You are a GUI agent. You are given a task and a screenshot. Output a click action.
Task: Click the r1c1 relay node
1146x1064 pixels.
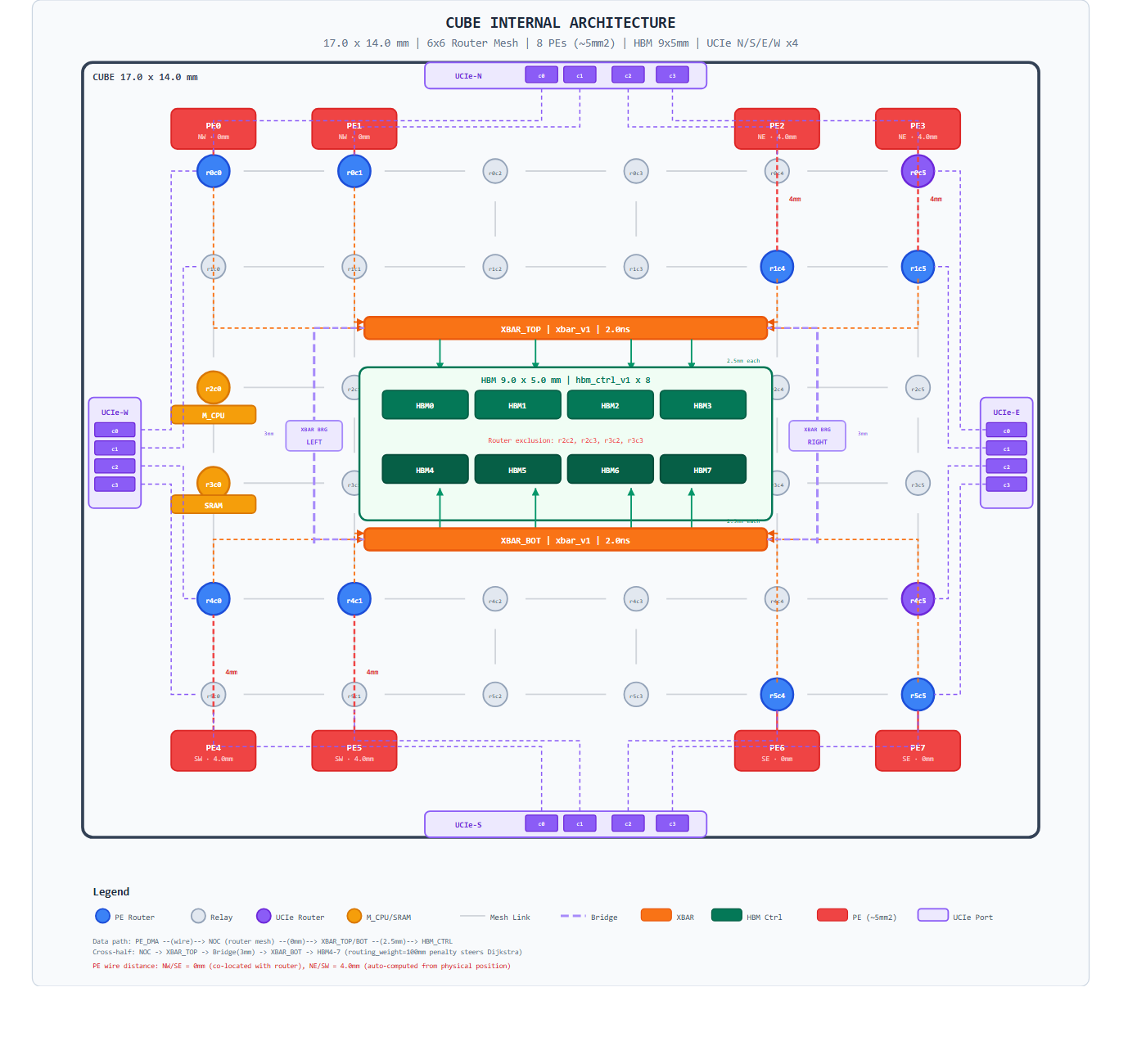click(354, 267)
